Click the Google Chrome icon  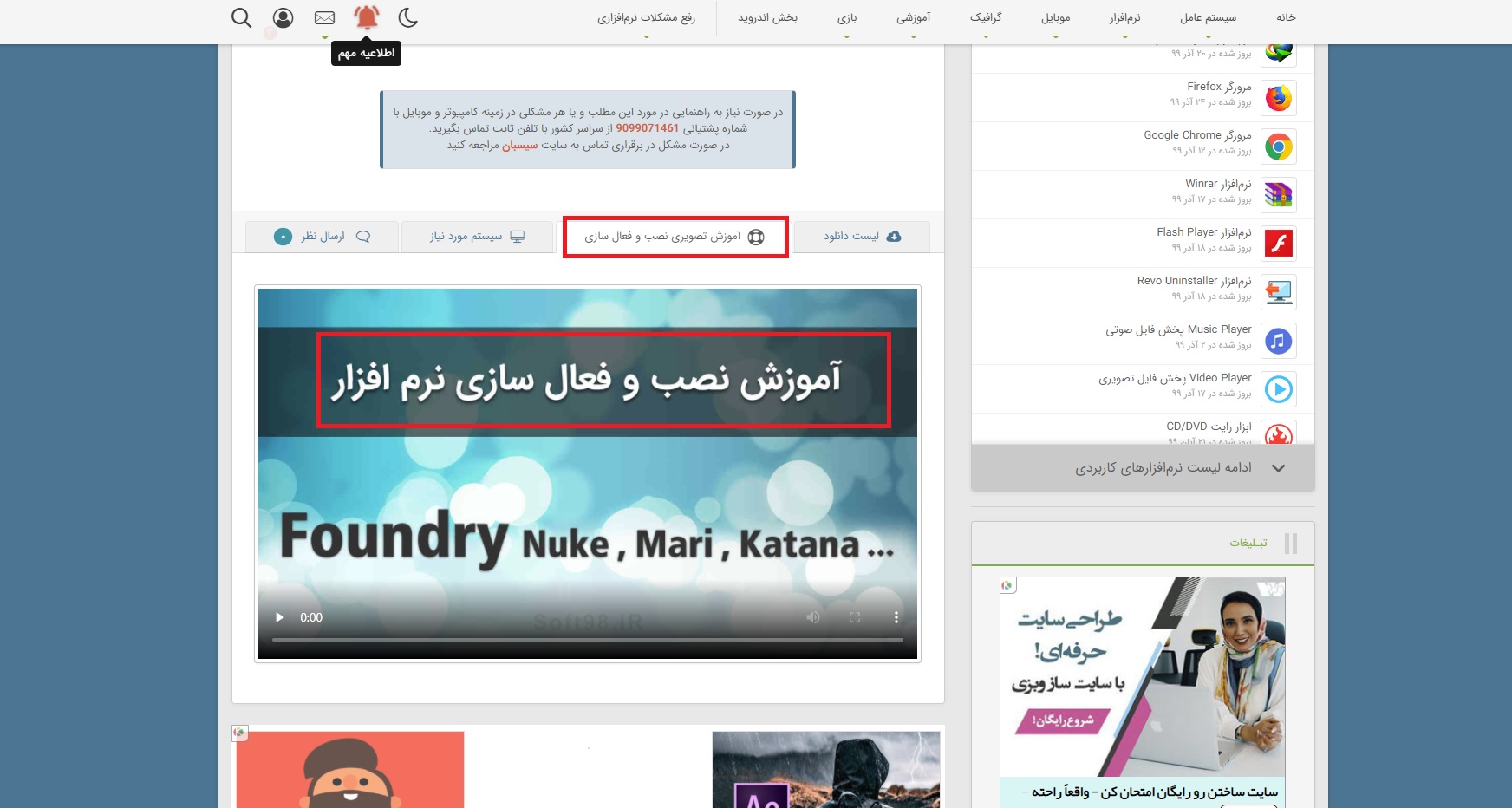coord(1278,147)
